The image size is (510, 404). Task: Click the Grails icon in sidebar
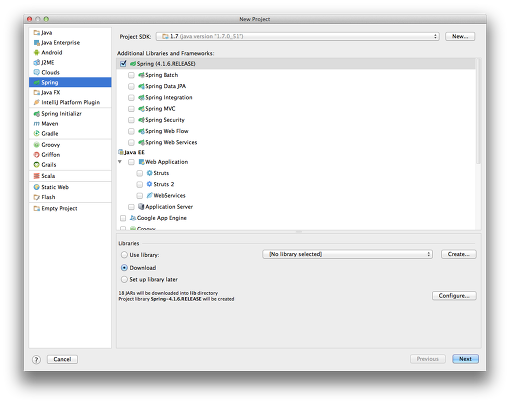(37, 165)
